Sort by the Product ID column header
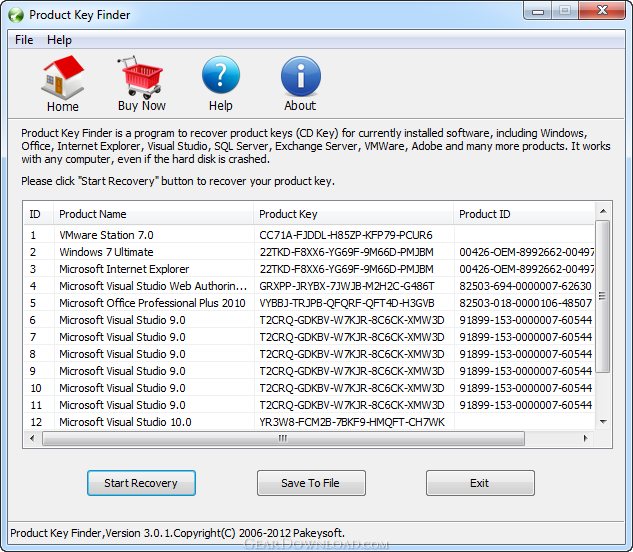Image resolution: width=633 pixels, height=552 pixels. [x=524, y=214]
